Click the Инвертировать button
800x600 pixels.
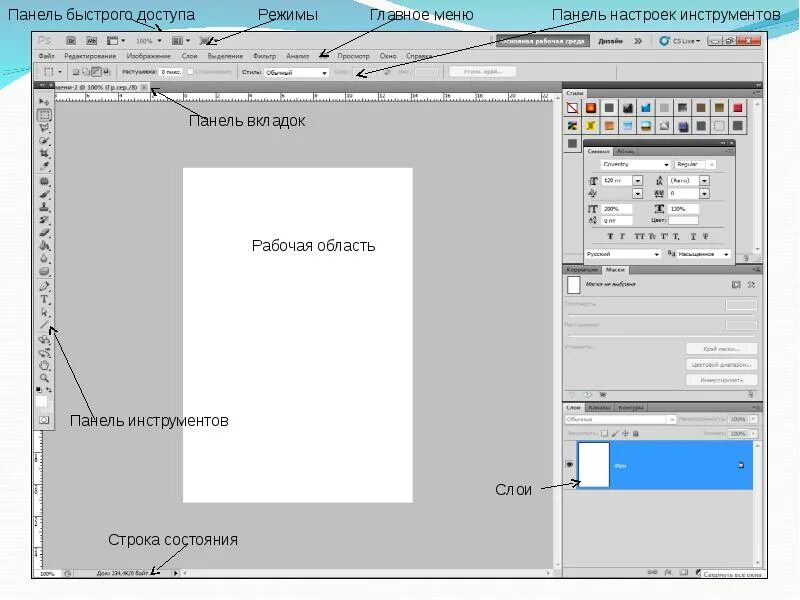pos(721,380)
